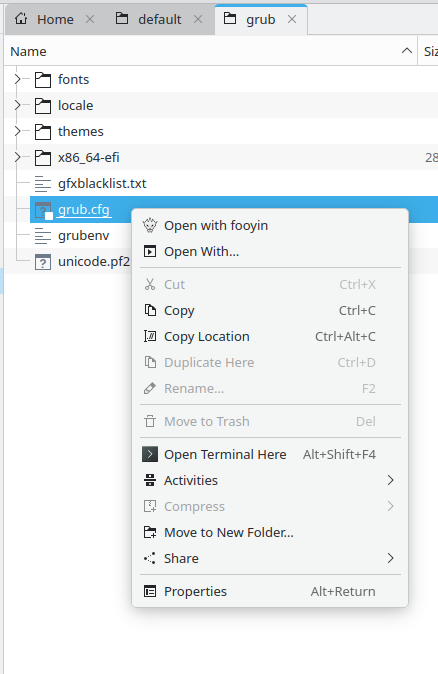The image size is (438, 674).
Task: Open the Share submenu arrow
Action: (x=390, y=558)
